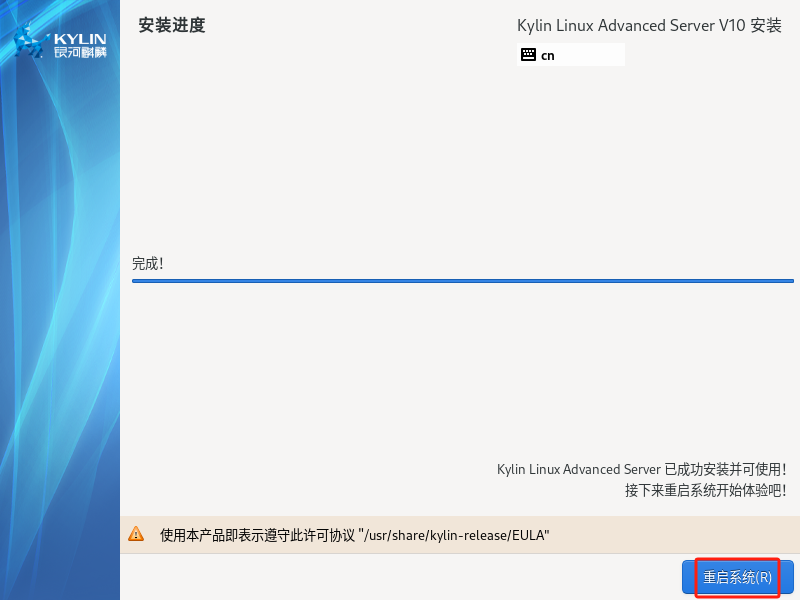Click the 银河麒麟 emblem graphic
The height and width of the screenshot is (600, 800).
tap(30, 40)
